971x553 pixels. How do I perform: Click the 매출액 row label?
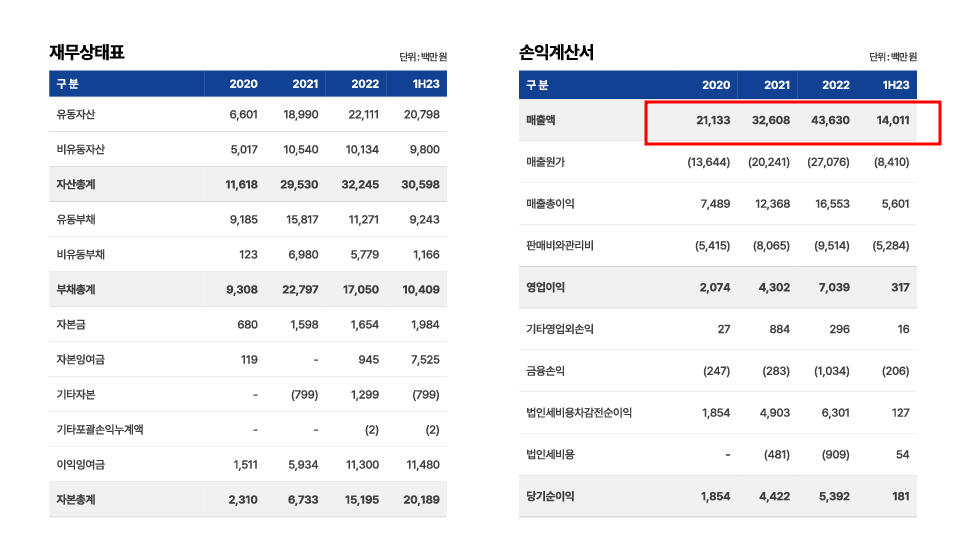[541, 120]
